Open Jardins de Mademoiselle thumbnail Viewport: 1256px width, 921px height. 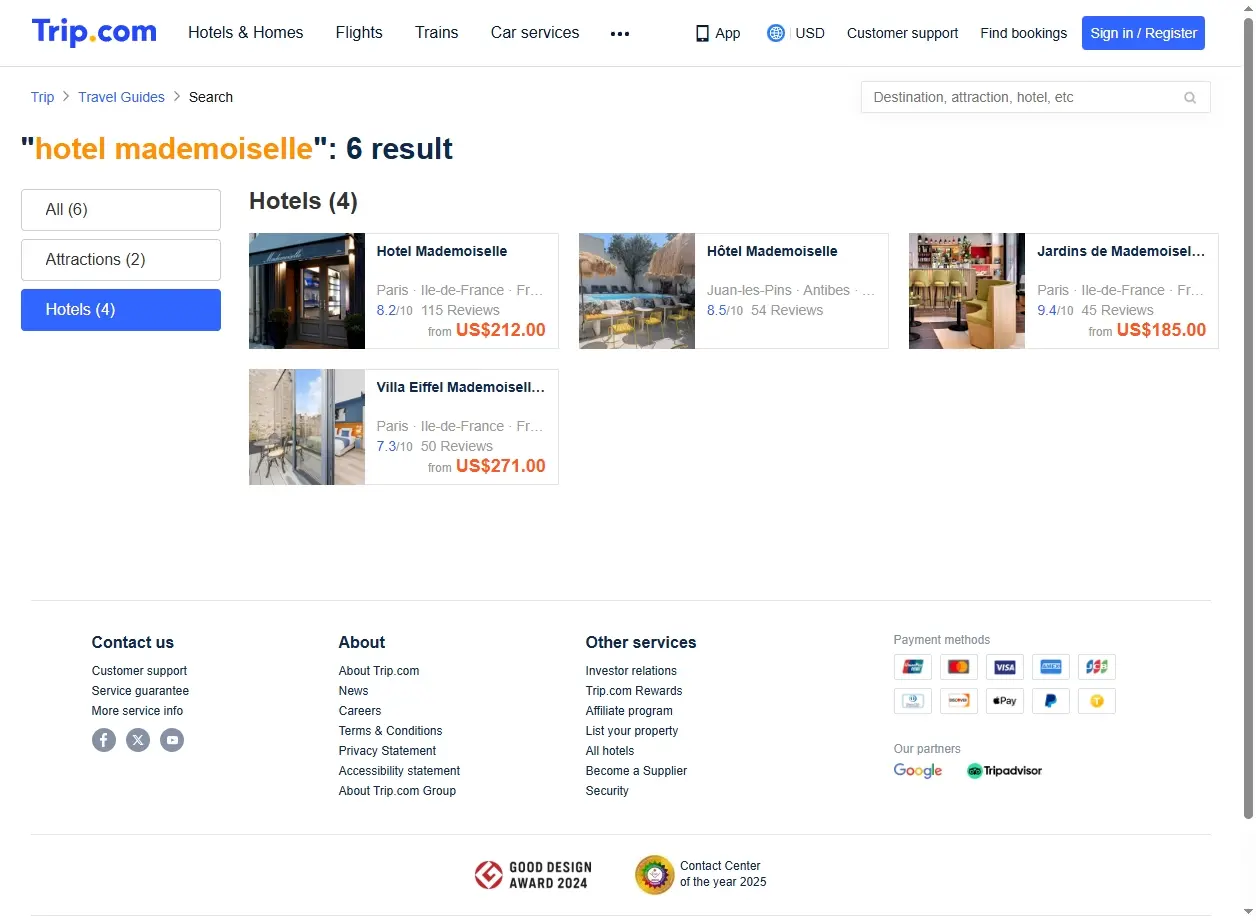[967, 291]
